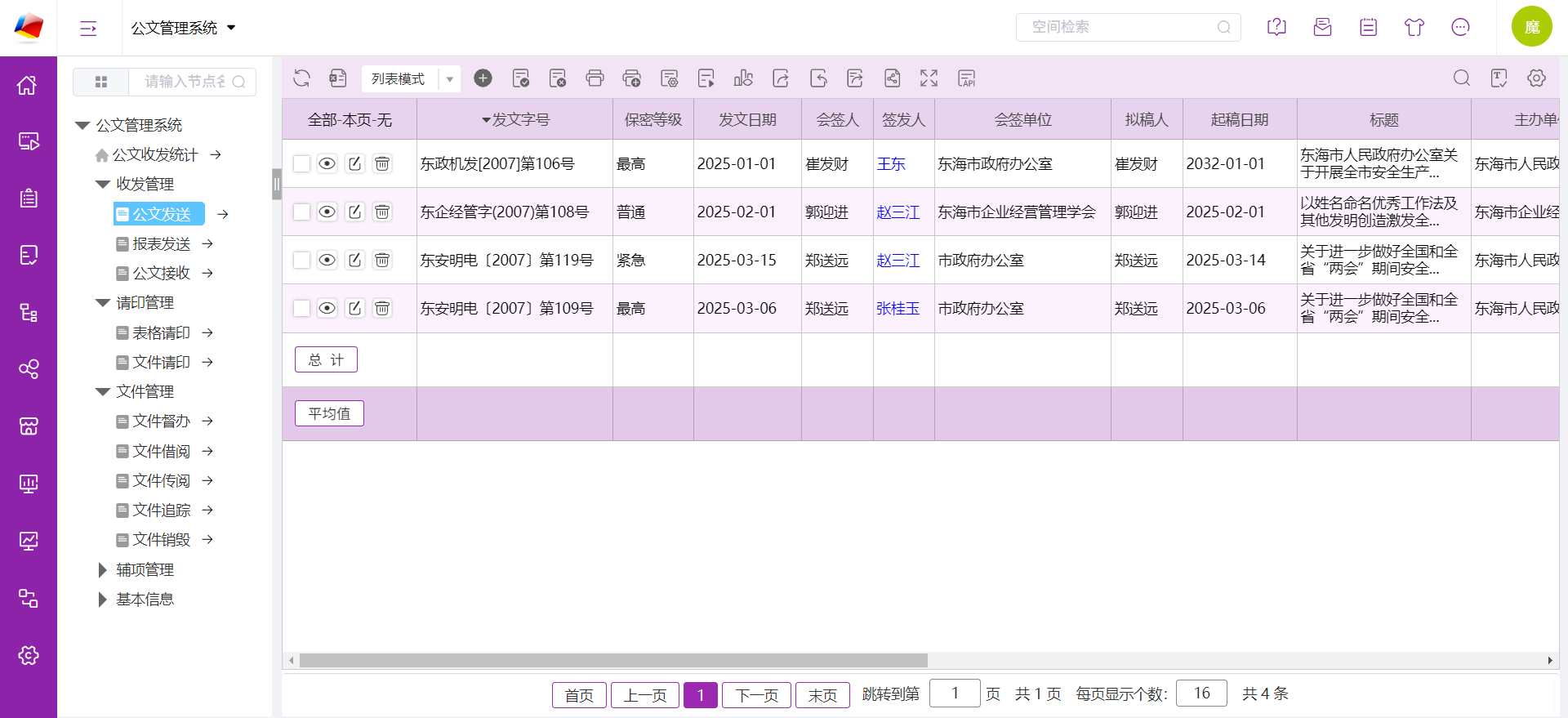Toggle the grid view button in the tree panel
Viewport: 1568px width, 718px height.
101,82
